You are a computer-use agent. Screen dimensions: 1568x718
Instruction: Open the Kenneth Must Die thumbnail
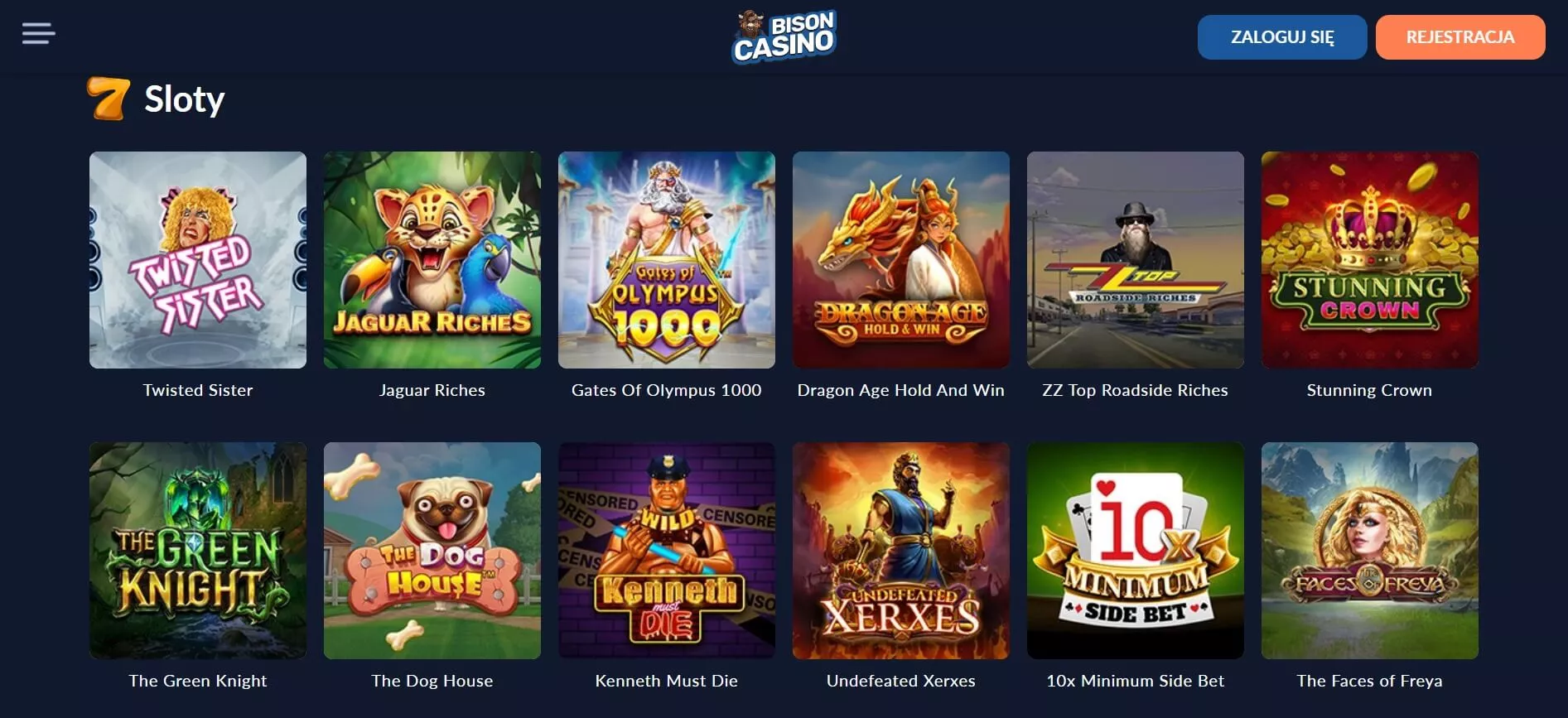[x=667, y=551]
